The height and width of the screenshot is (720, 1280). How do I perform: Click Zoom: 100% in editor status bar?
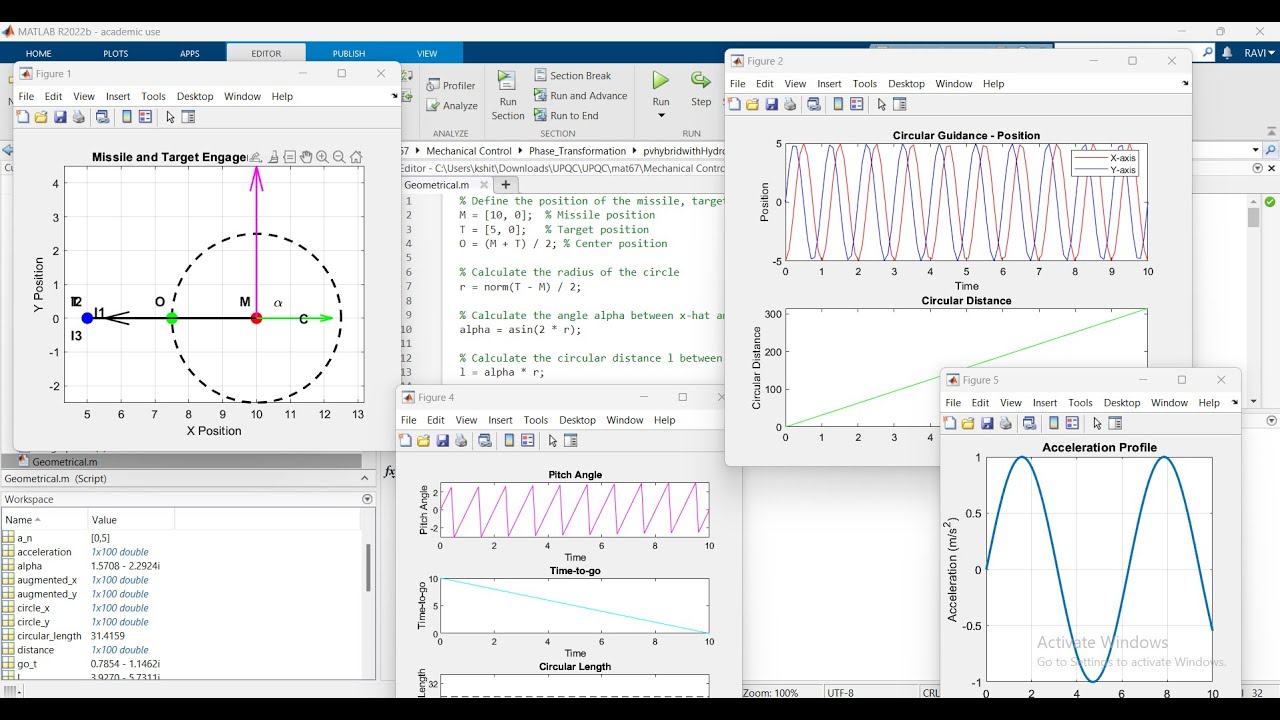click(x=771, y=693)
